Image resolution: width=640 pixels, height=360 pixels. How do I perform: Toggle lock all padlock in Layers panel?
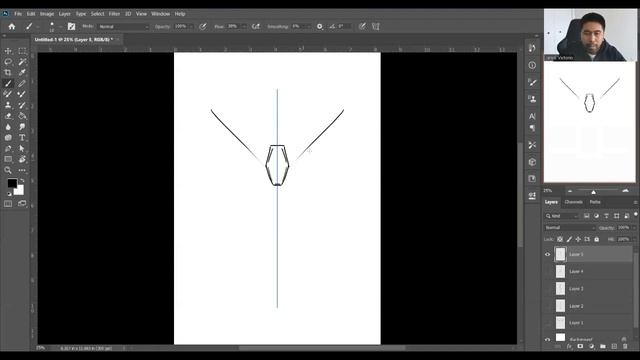point(597,239)
